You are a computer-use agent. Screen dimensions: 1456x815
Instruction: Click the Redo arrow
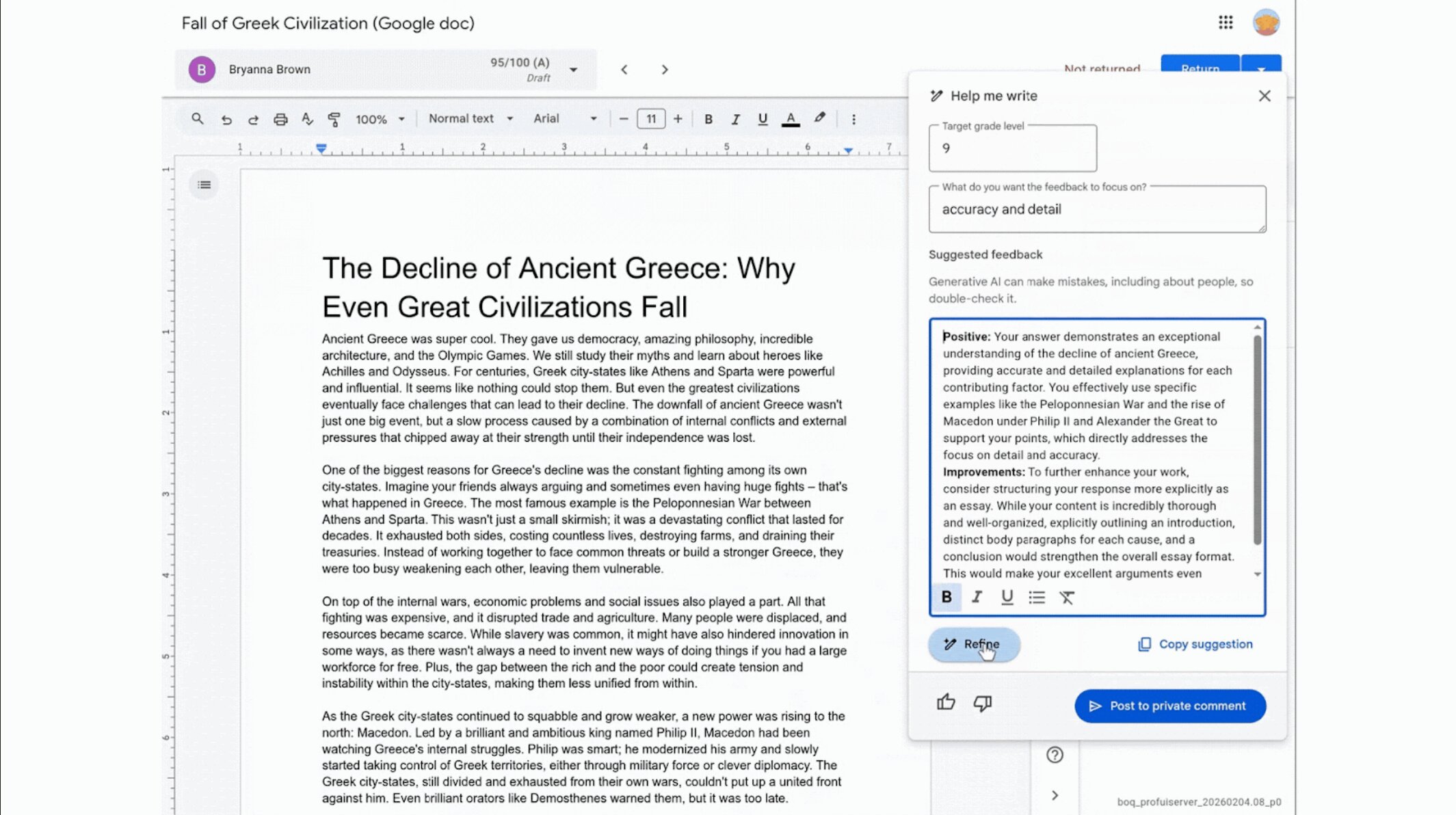pos(254,118)
